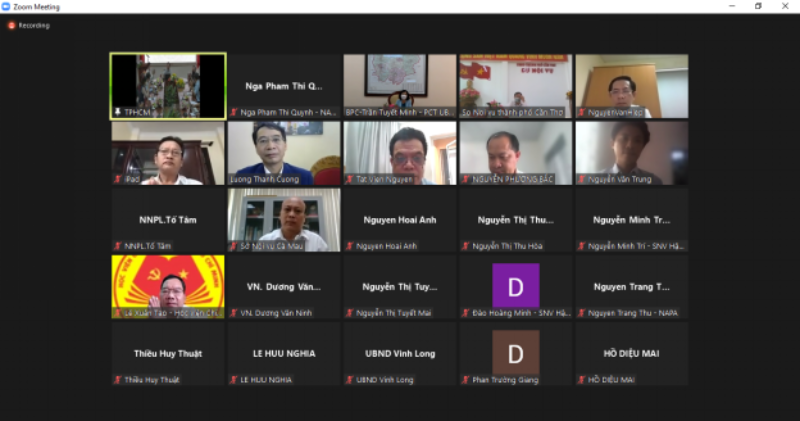
Task: Select the VN. Dương Văn Ninh tile
Action: click(x=284, y=286)
